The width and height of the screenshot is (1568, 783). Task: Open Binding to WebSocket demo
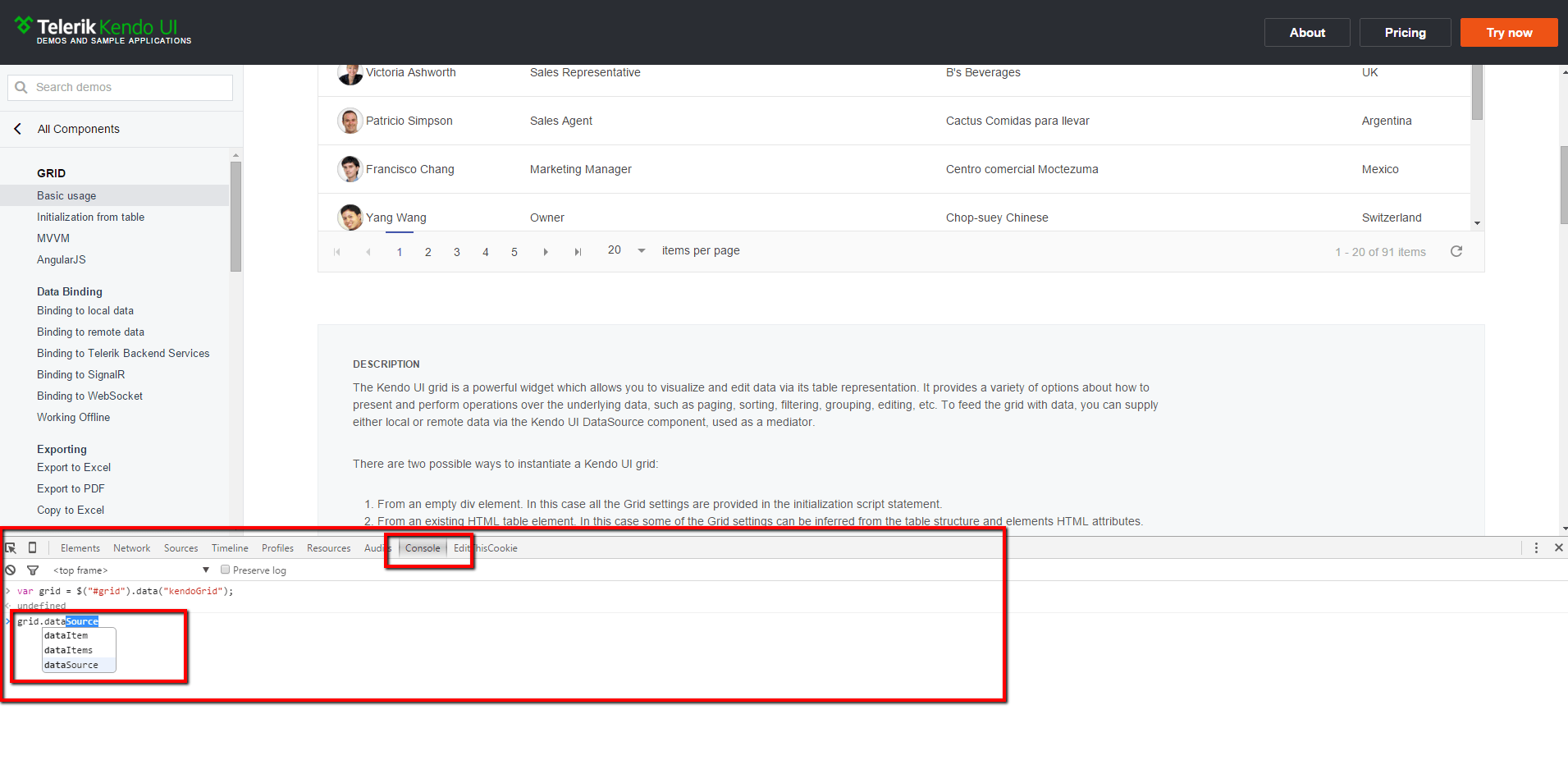click(x=89, y=396)
